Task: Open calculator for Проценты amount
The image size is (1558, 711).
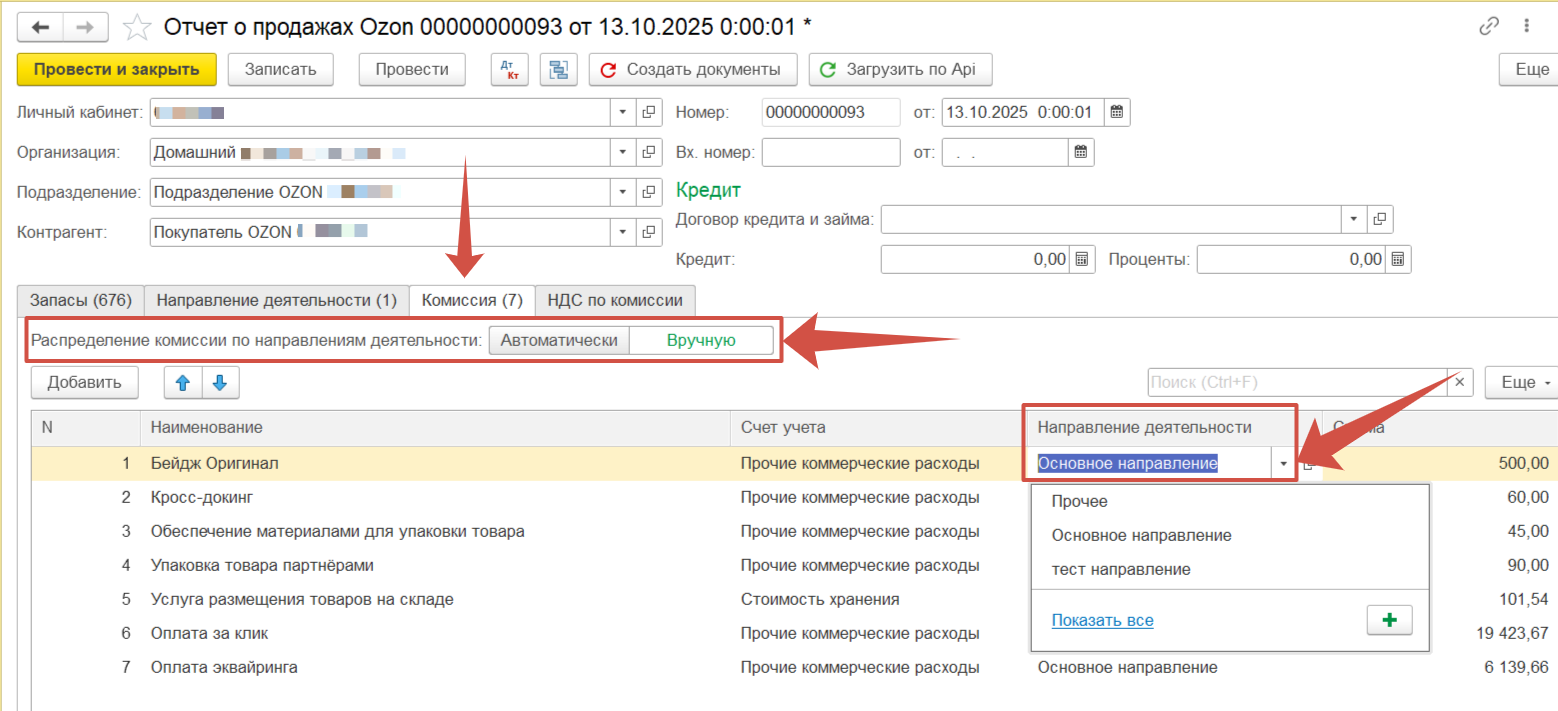Action: (1398, 260)
